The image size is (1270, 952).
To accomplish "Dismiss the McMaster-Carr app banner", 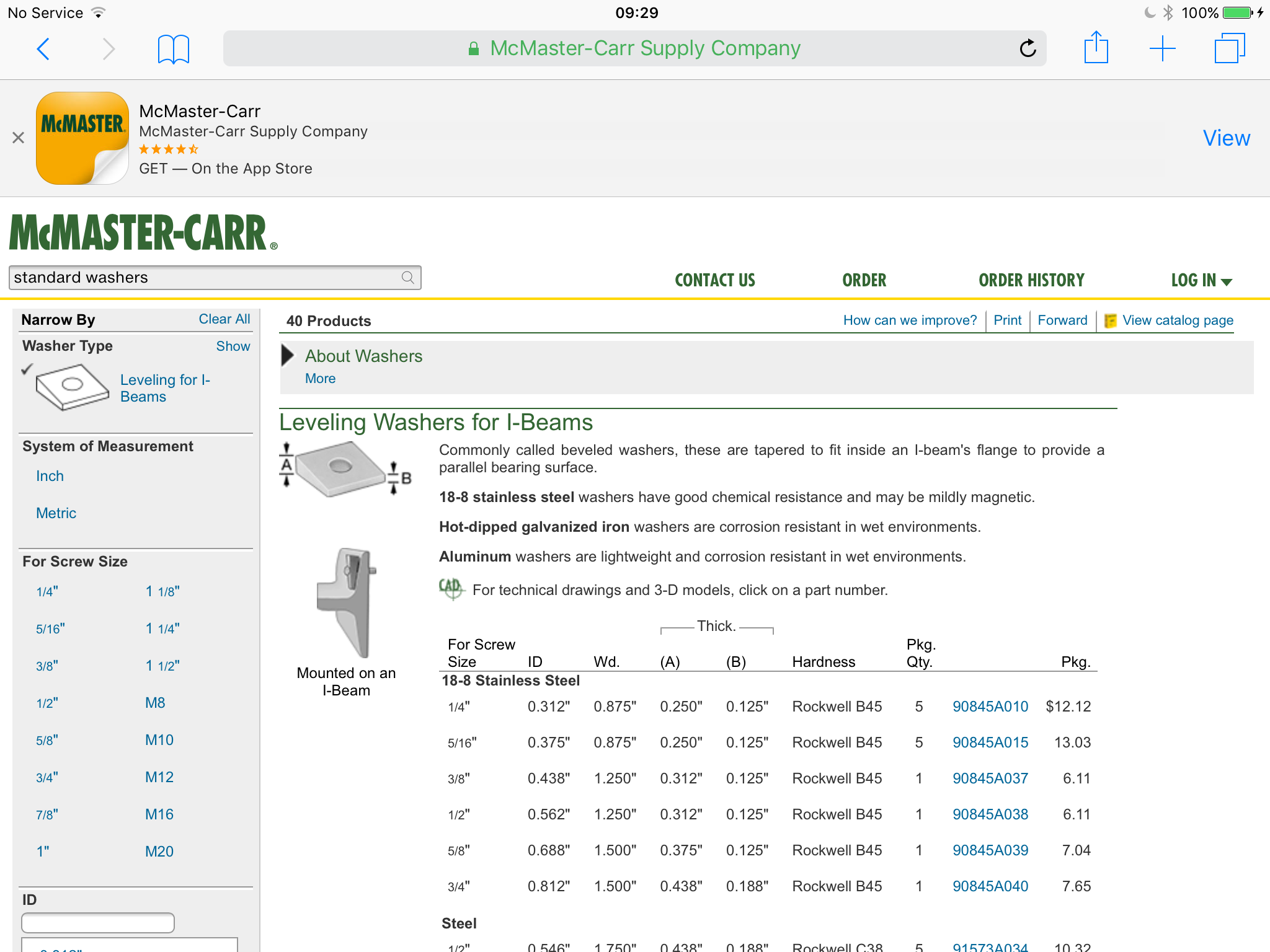I will (x=19, y=138).
